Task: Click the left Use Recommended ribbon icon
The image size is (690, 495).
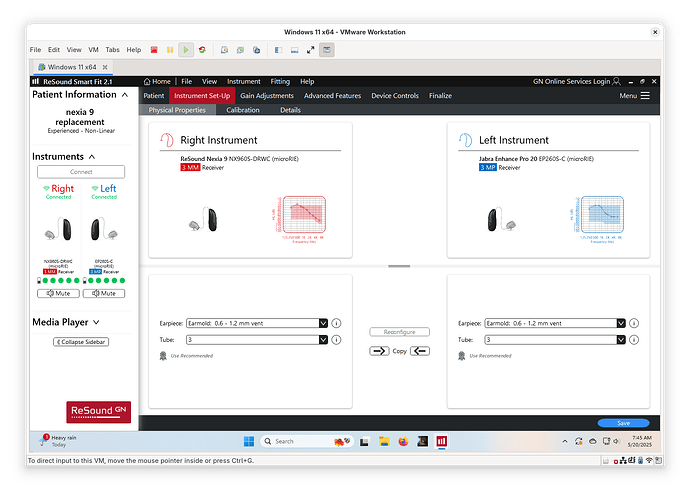Action: (462, 356)
